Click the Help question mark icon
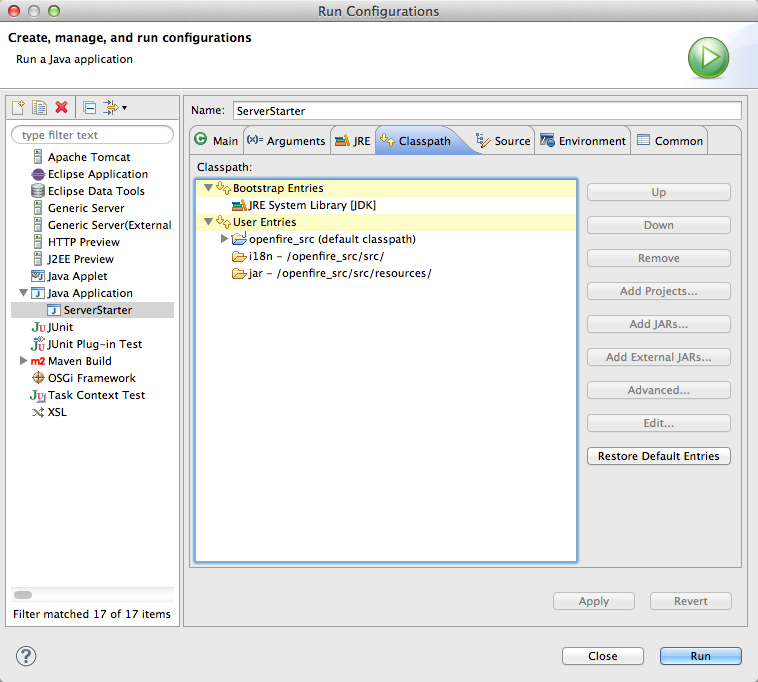758x682 pixels. [x=26, y=656]
